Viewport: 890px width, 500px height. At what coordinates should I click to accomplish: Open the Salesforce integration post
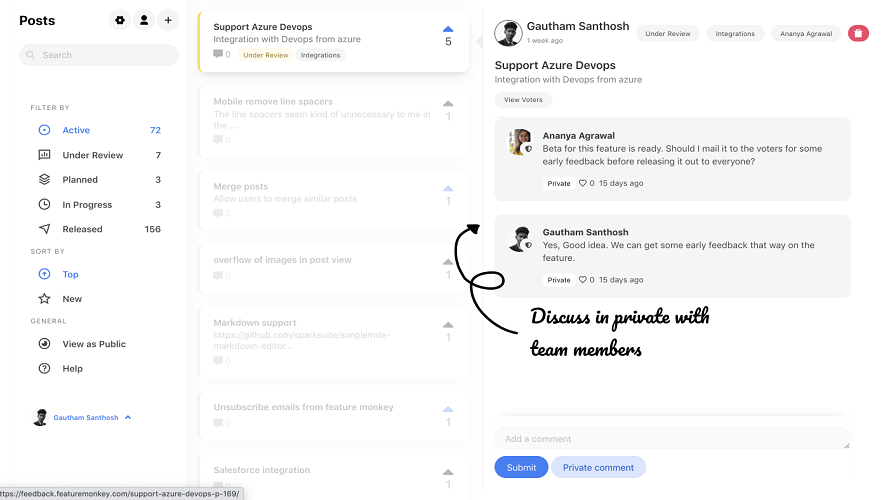click(x=334, y=472)
